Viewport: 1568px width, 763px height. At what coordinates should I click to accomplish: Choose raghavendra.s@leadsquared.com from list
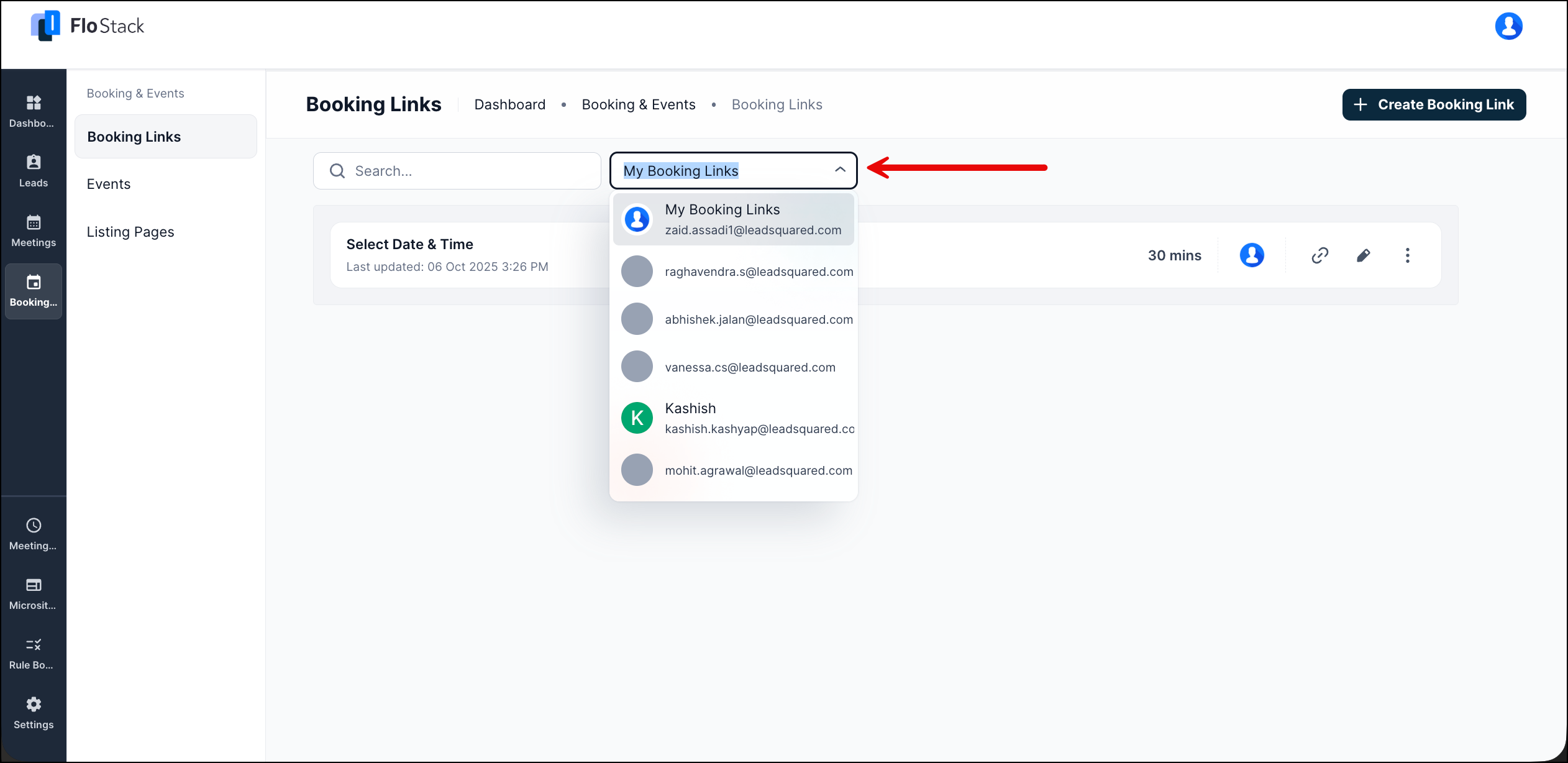tap(733, 272)
